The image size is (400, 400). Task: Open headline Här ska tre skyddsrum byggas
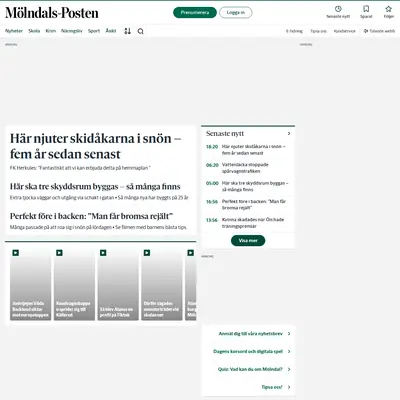(x=95, y=186)
